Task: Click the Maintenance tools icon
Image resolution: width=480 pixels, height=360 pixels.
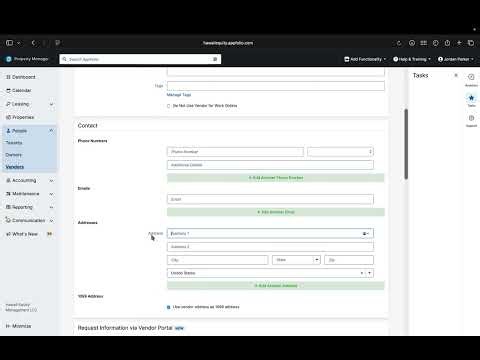Action: [8, 194]
